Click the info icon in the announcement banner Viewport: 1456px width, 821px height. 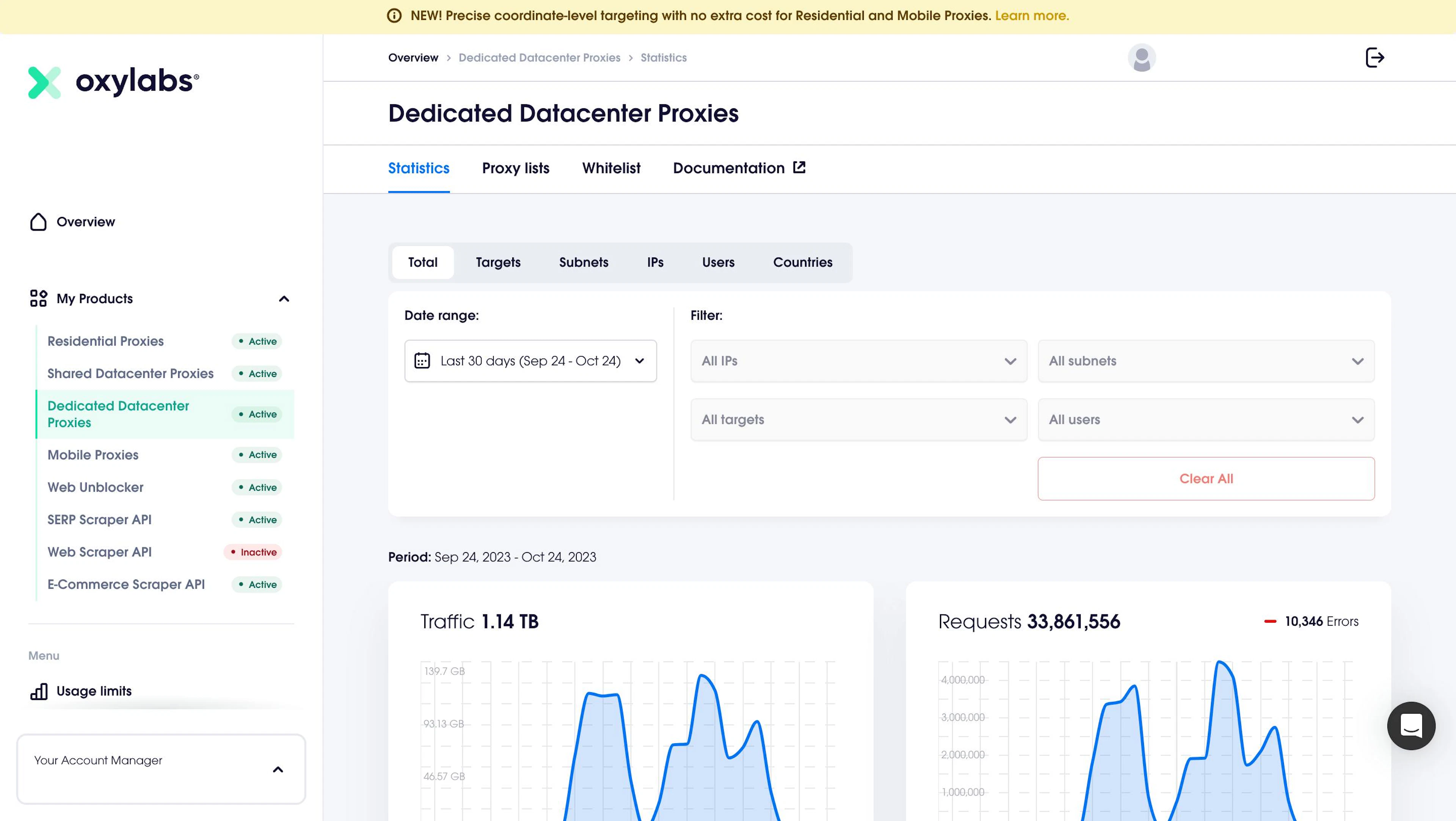(x=394, y=16)
